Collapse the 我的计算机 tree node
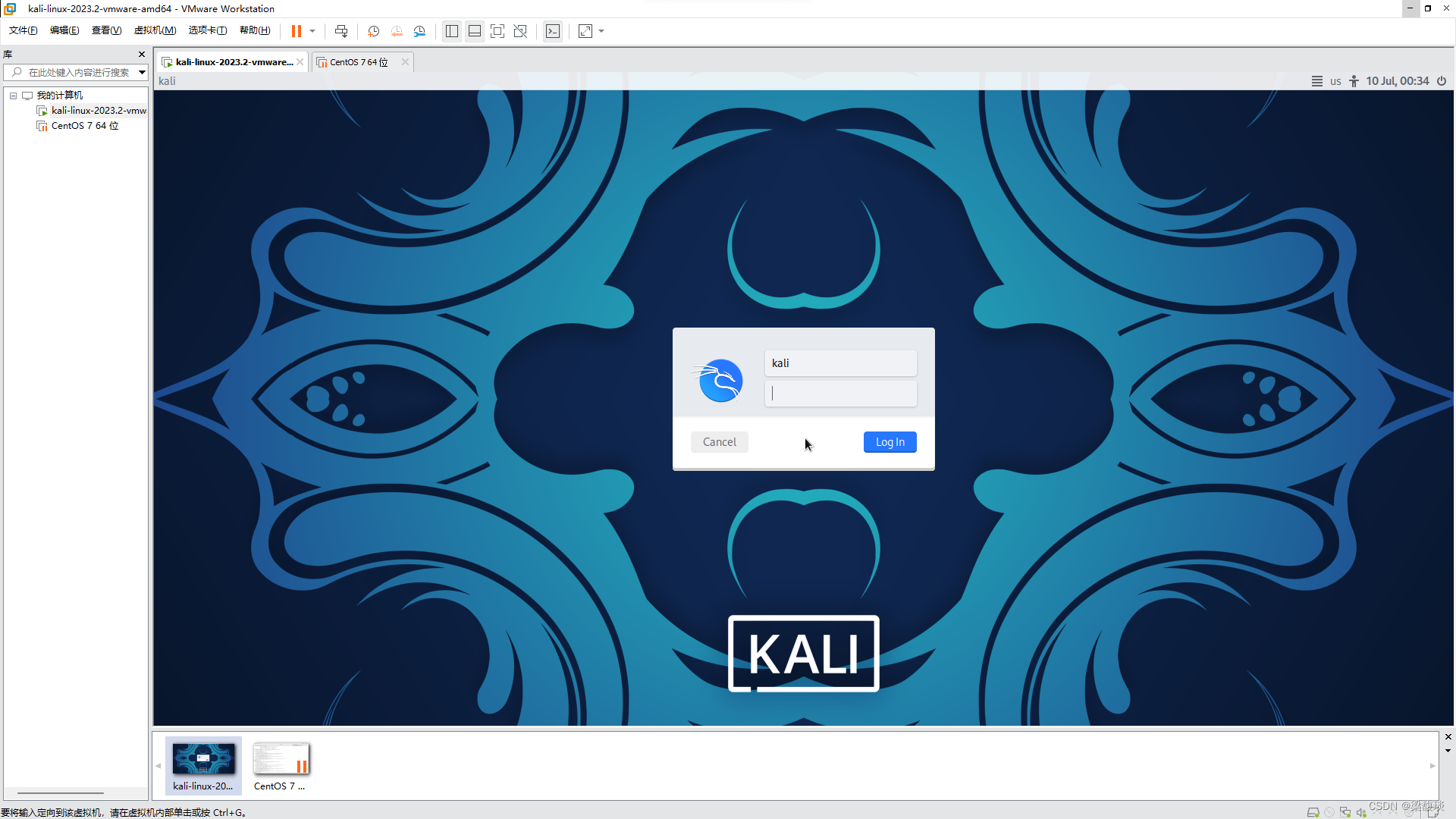Viewport: 1456px width, 819px height. (13, 96)
